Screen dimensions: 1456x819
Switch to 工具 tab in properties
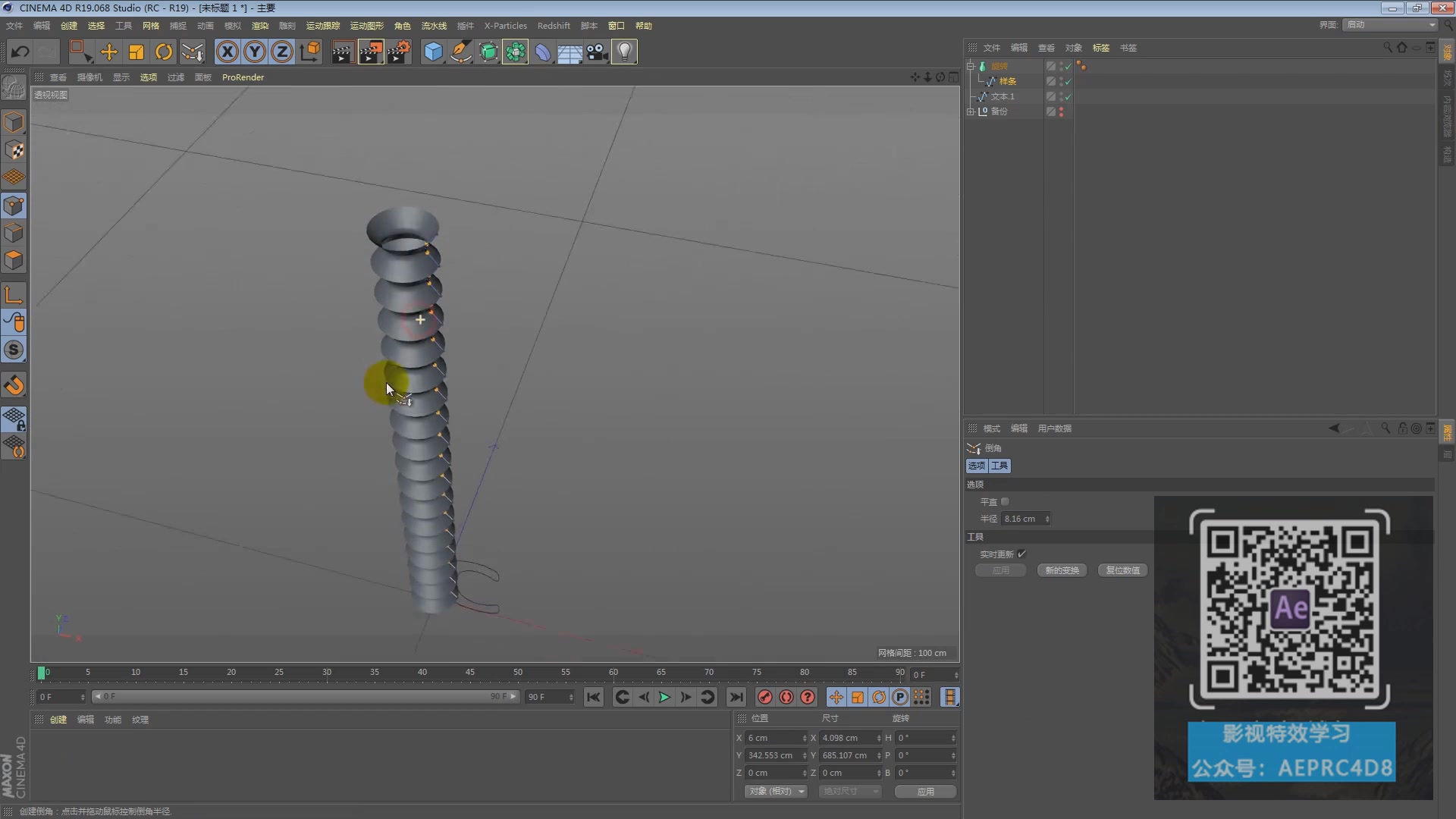pos(1000,465)
